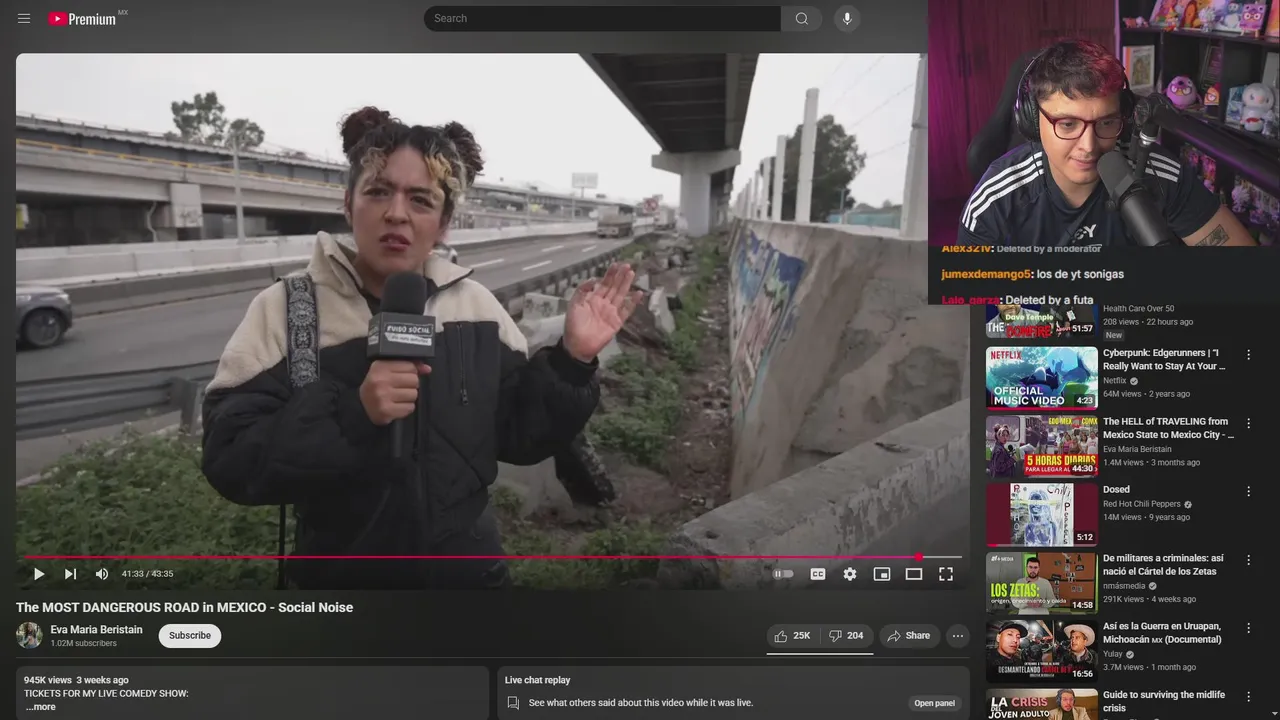
Task: Open Eva Maria Beristain channel avatar
Action: click(x=29, y=636)
